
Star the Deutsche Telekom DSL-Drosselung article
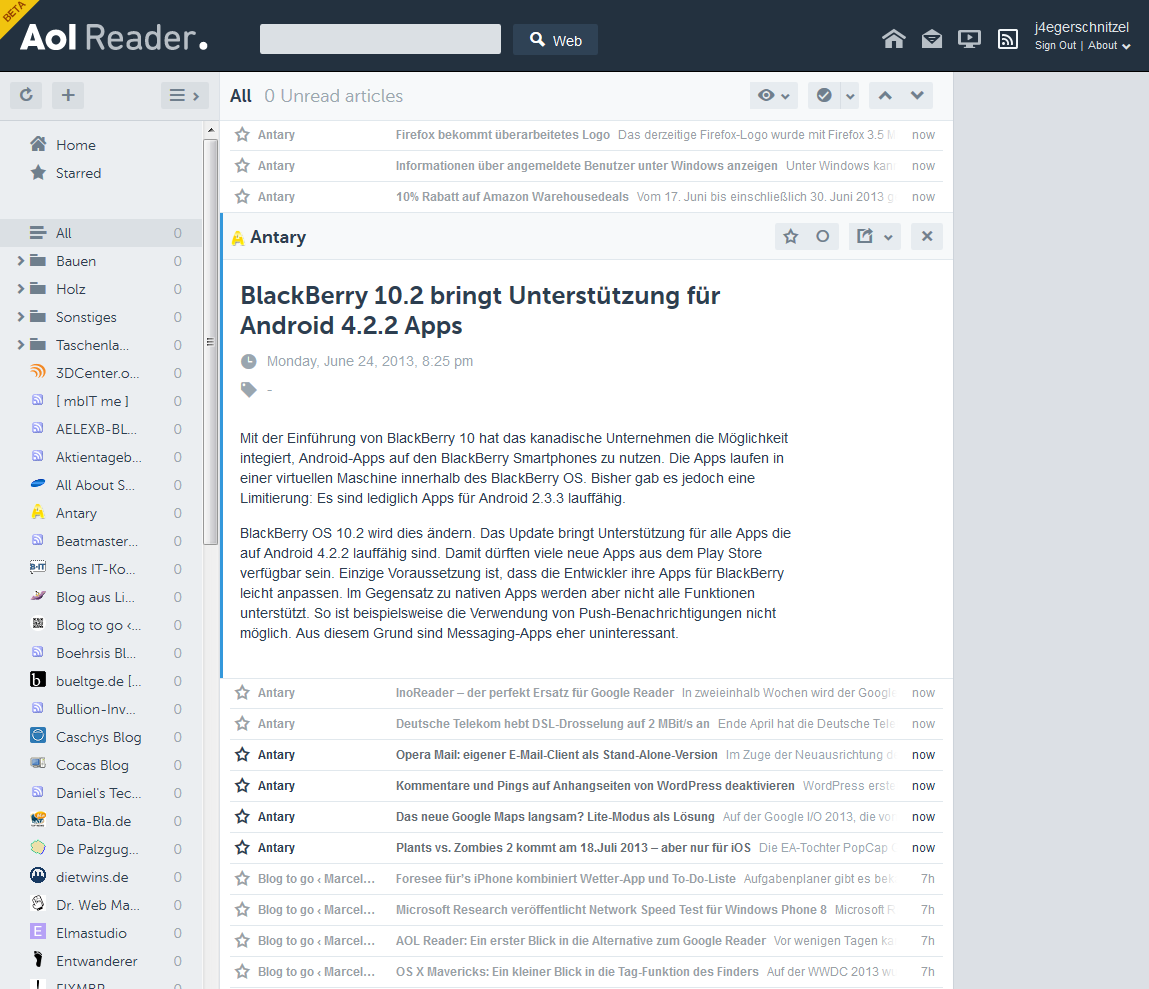(x=243, y=724)
